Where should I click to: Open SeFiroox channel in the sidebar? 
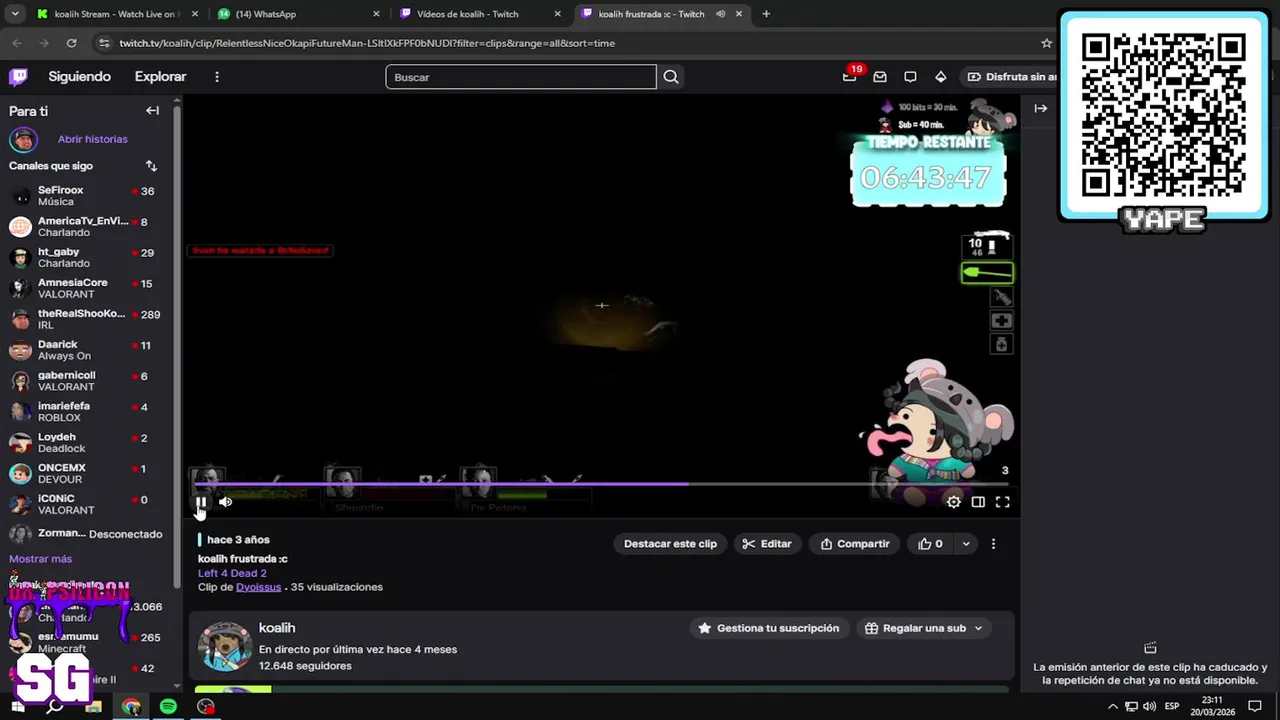[88, 196]
